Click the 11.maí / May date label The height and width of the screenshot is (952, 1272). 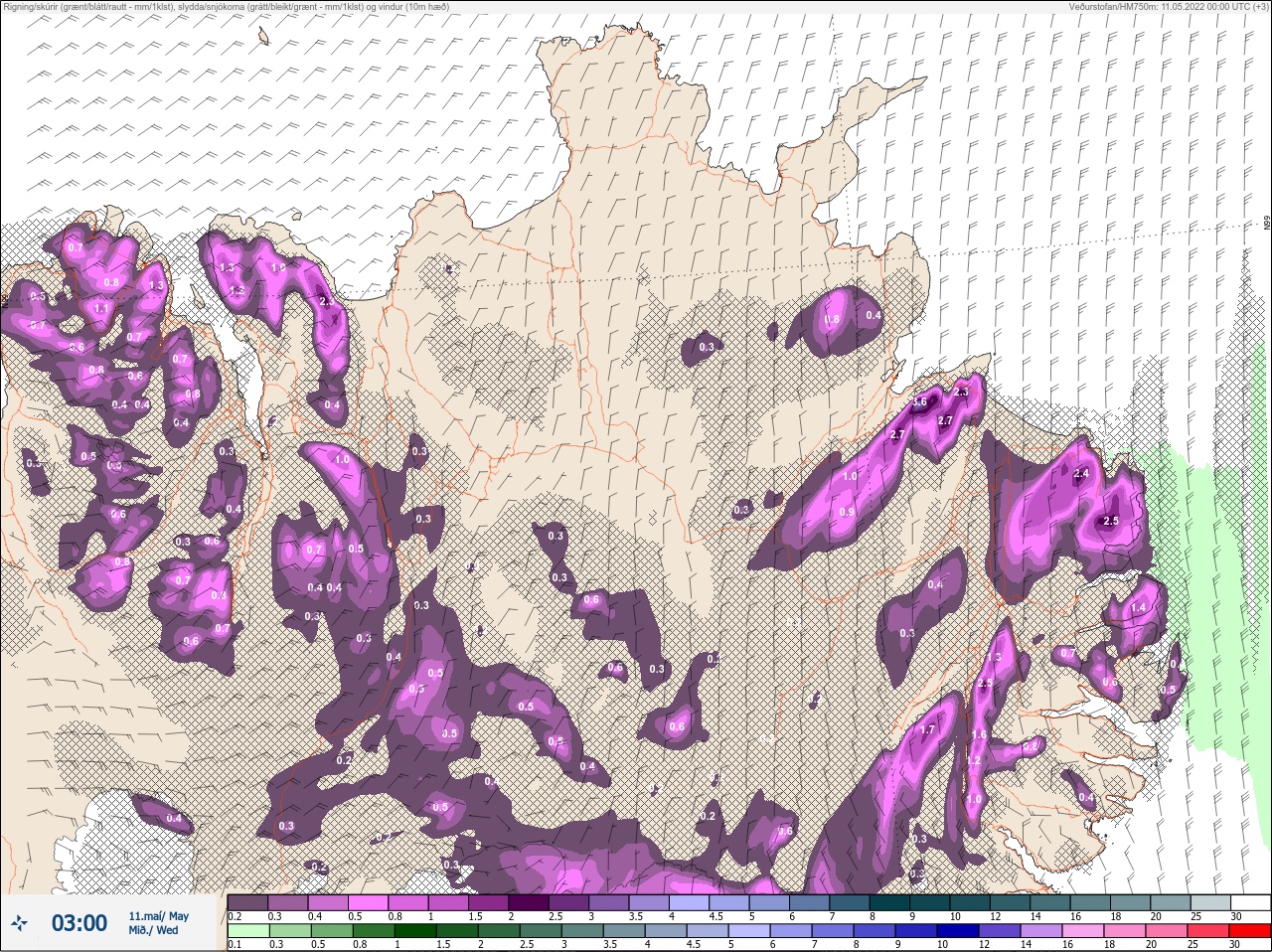pyautogui.click(x=159, y=916)
